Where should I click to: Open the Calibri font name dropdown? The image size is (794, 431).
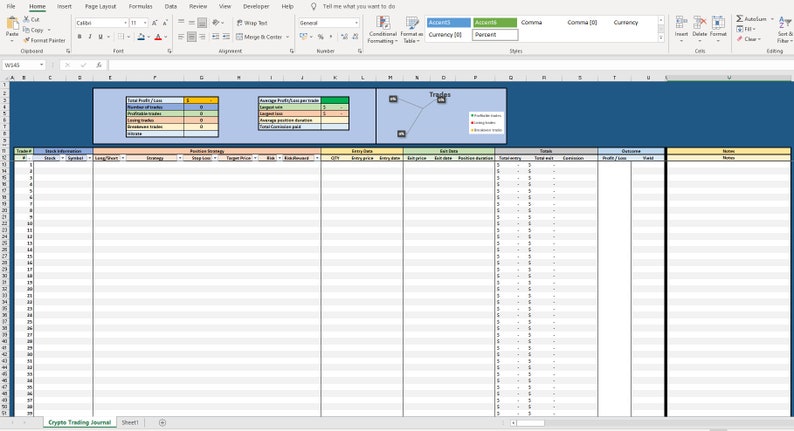click(x=126, y=23)
